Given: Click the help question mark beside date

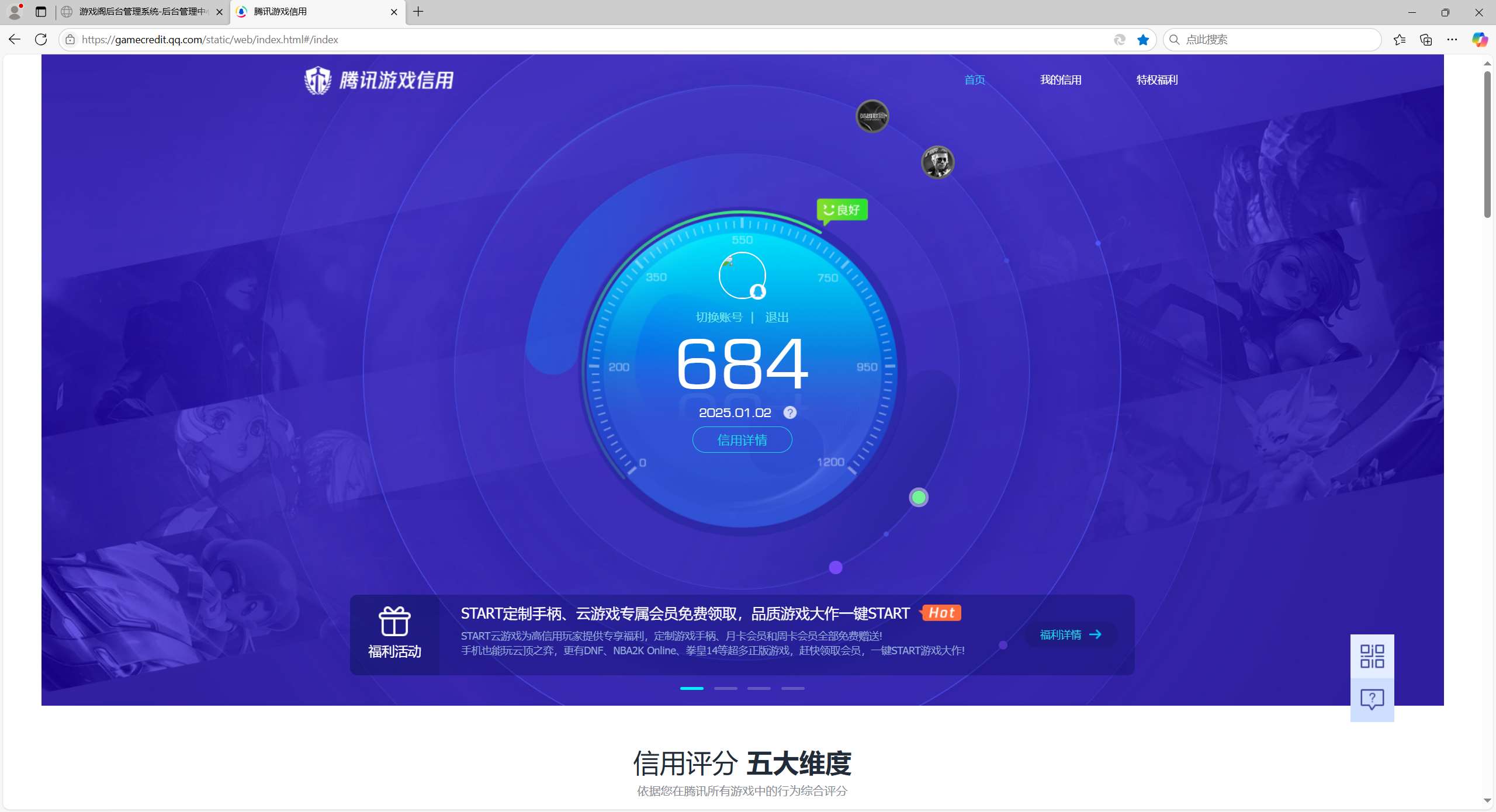Looking at the screenshot, I should click(789, 413).
